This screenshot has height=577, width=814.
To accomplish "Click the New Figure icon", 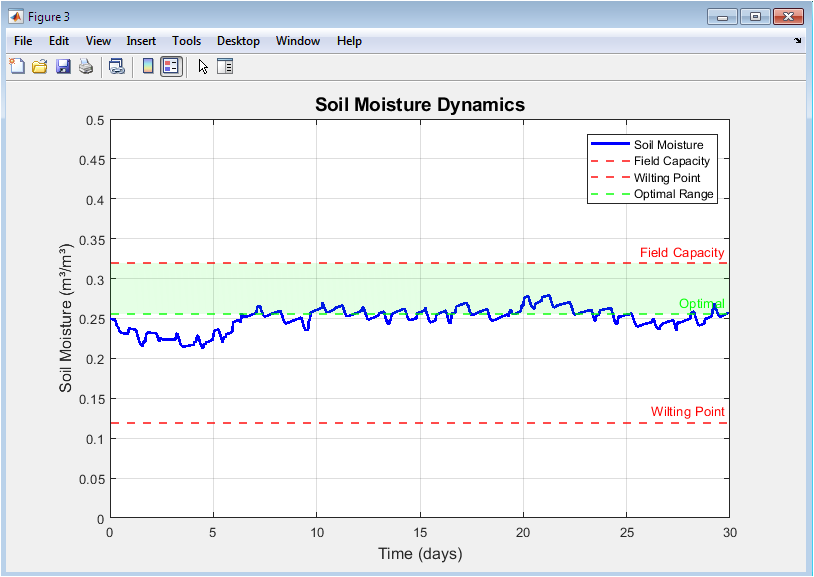I will coord(17,67).
